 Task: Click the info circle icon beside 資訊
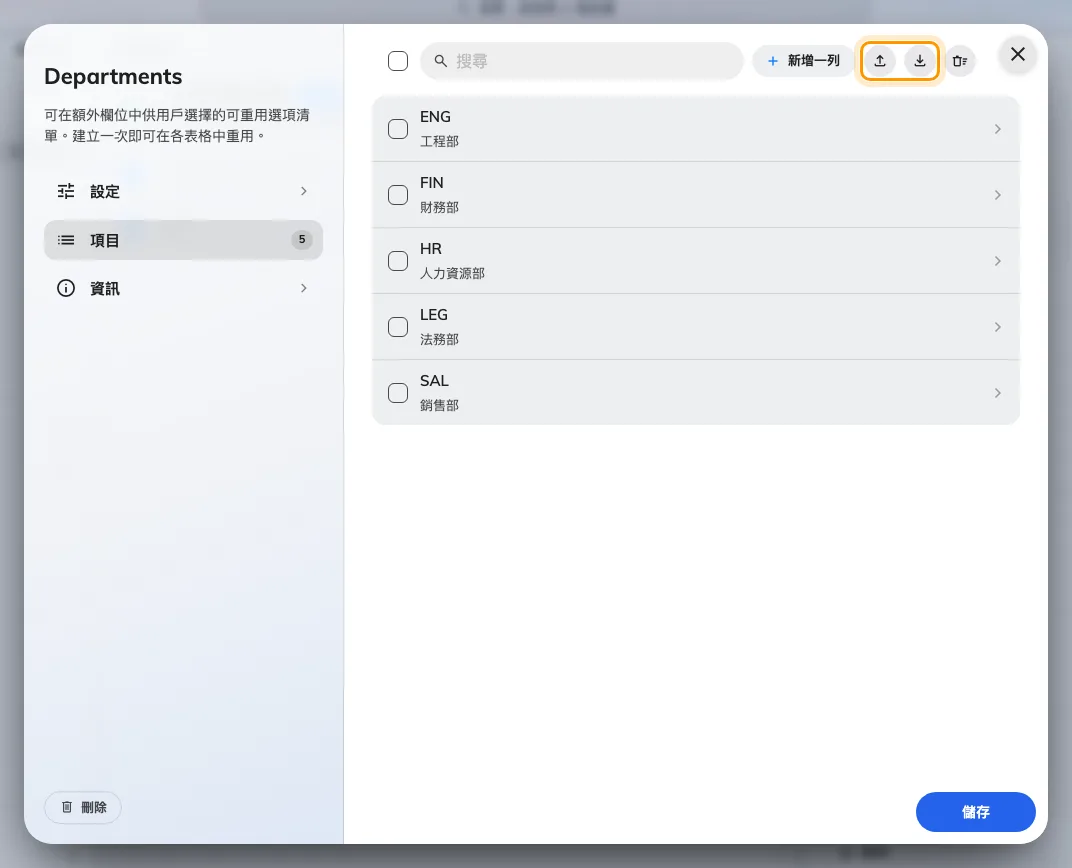(x=66, y=288)
